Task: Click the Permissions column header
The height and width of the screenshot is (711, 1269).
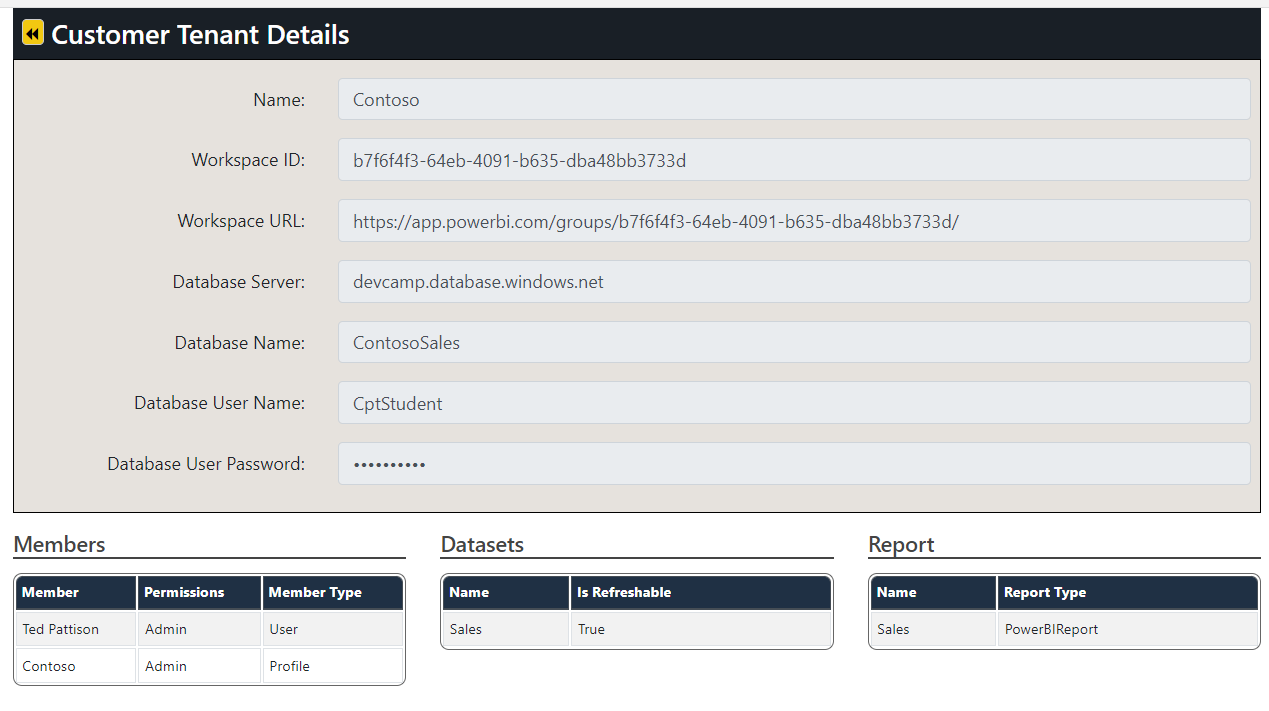Action: tap(199, 592)
